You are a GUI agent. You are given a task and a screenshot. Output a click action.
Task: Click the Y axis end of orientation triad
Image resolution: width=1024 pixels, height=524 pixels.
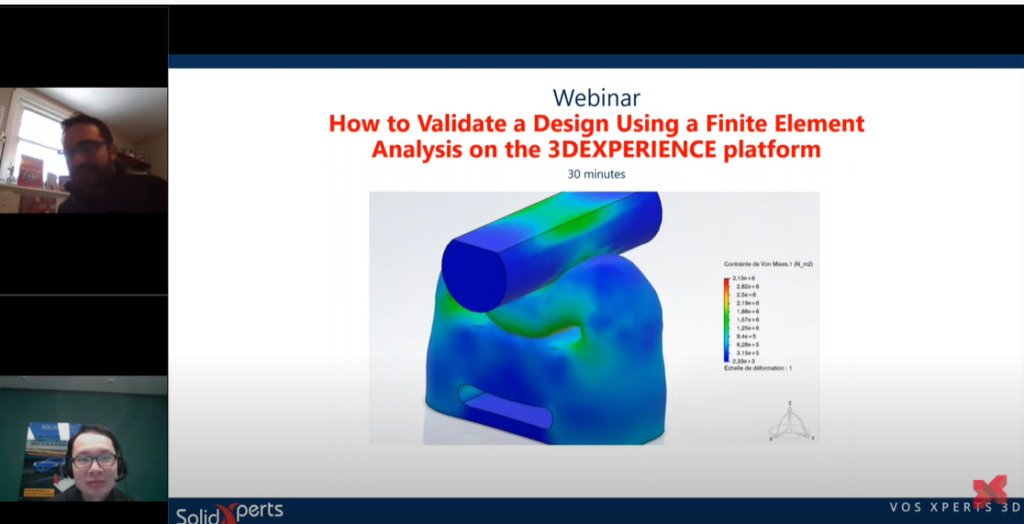pyautogui.click(x=810, y=438)
